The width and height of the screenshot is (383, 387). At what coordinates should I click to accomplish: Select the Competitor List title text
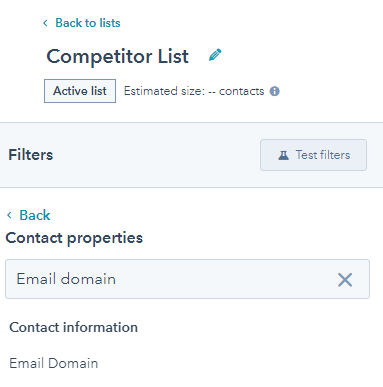tap(117, 56)
